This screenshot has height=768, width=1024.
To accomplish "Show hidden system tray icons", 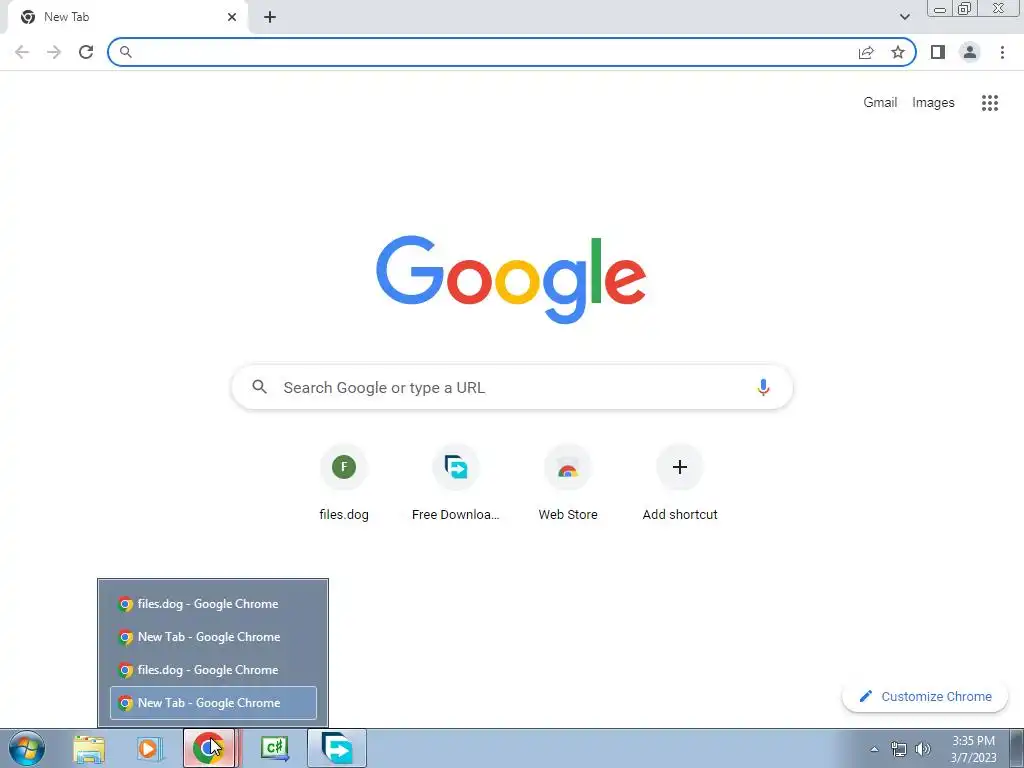I will click(x=874, y=749).
